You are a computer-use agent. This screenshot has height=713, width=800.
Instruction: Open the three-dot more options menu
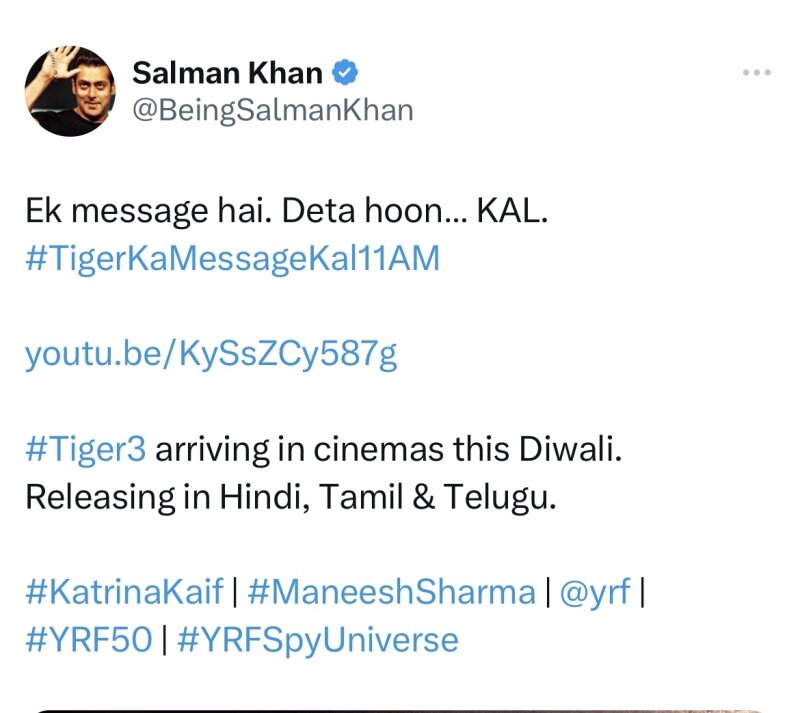click(x=756, y=72)
